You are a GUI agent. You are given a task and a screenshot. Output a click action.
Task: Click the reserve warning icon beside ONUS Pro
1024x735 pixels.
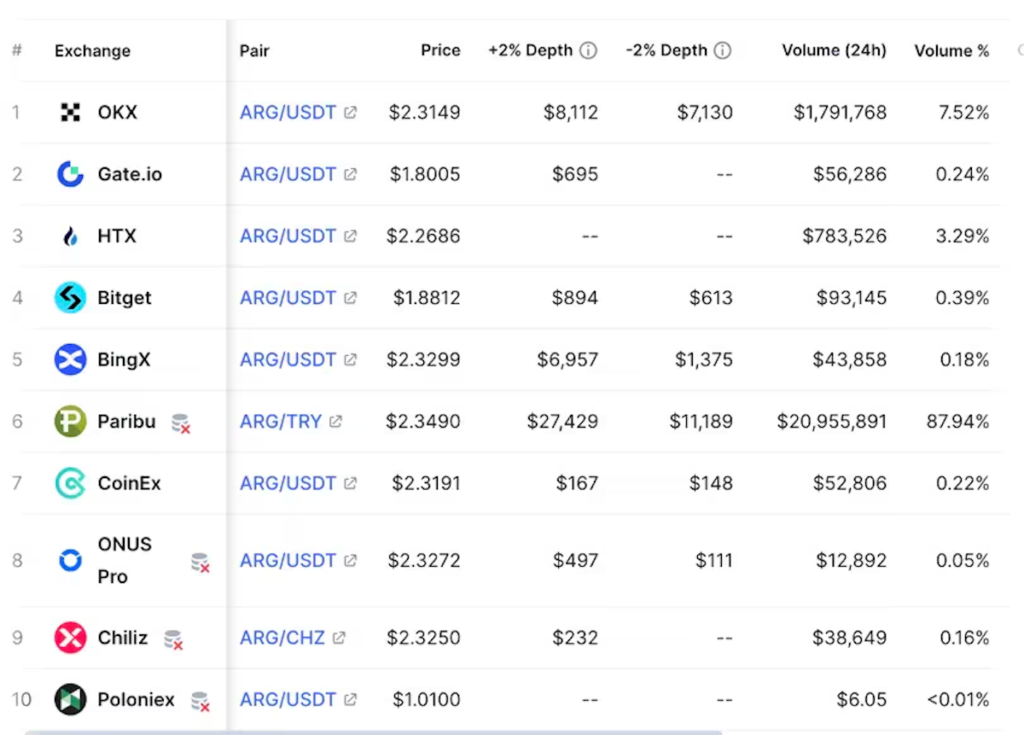pos(200,563)
